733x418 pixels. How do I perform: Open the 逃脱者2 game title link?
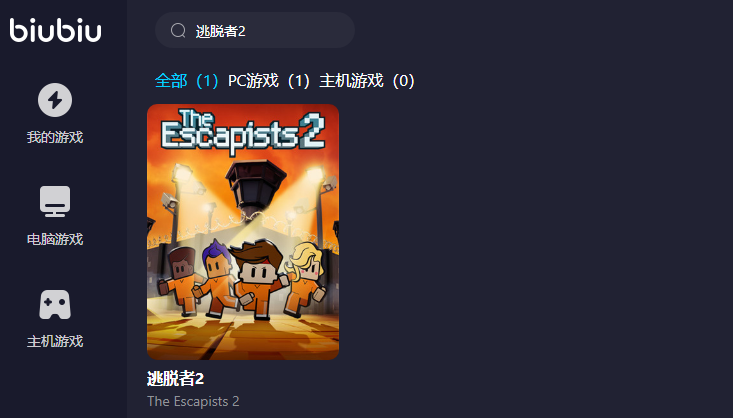175,379
